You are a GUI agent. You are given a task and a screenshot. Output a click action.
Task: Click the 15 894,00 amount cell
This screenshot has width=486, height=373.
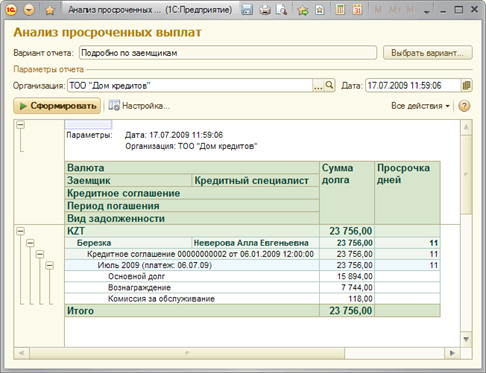point(347,276)
